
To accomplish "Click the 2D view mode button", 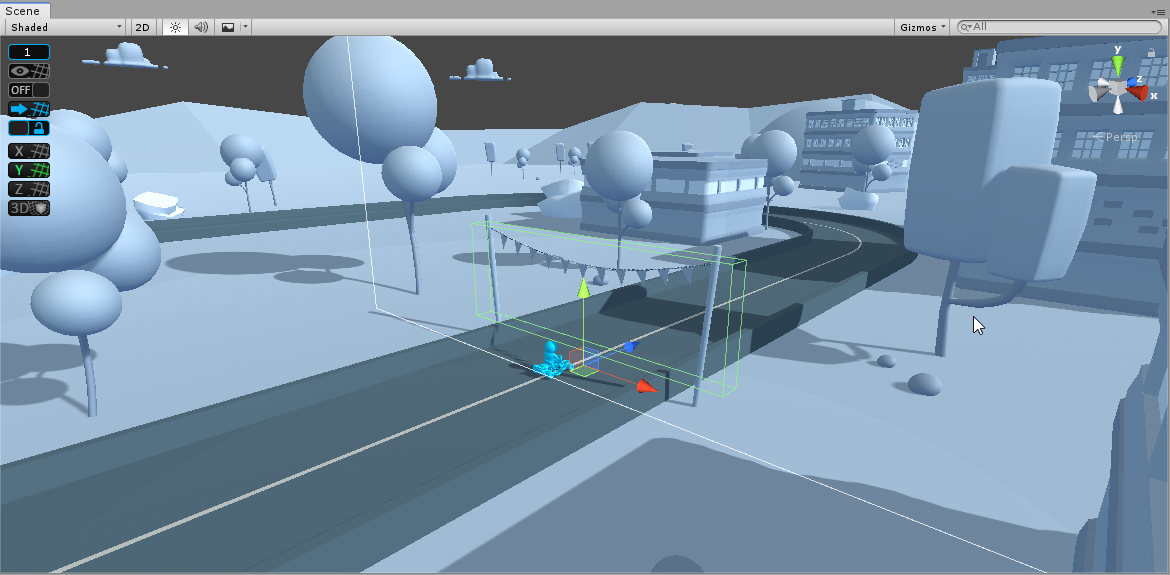I will tap(142, 27).
